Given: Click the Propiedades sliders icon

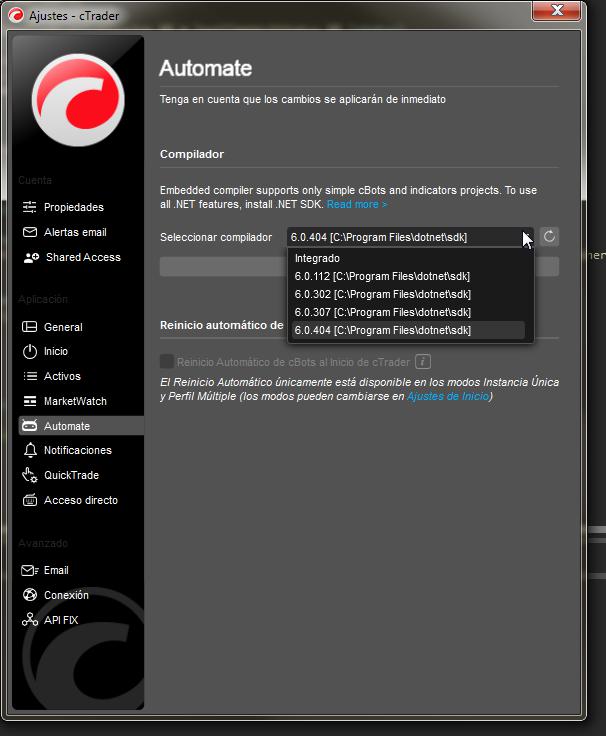Looking at the screenshot, I should click(x=30, y=207).
